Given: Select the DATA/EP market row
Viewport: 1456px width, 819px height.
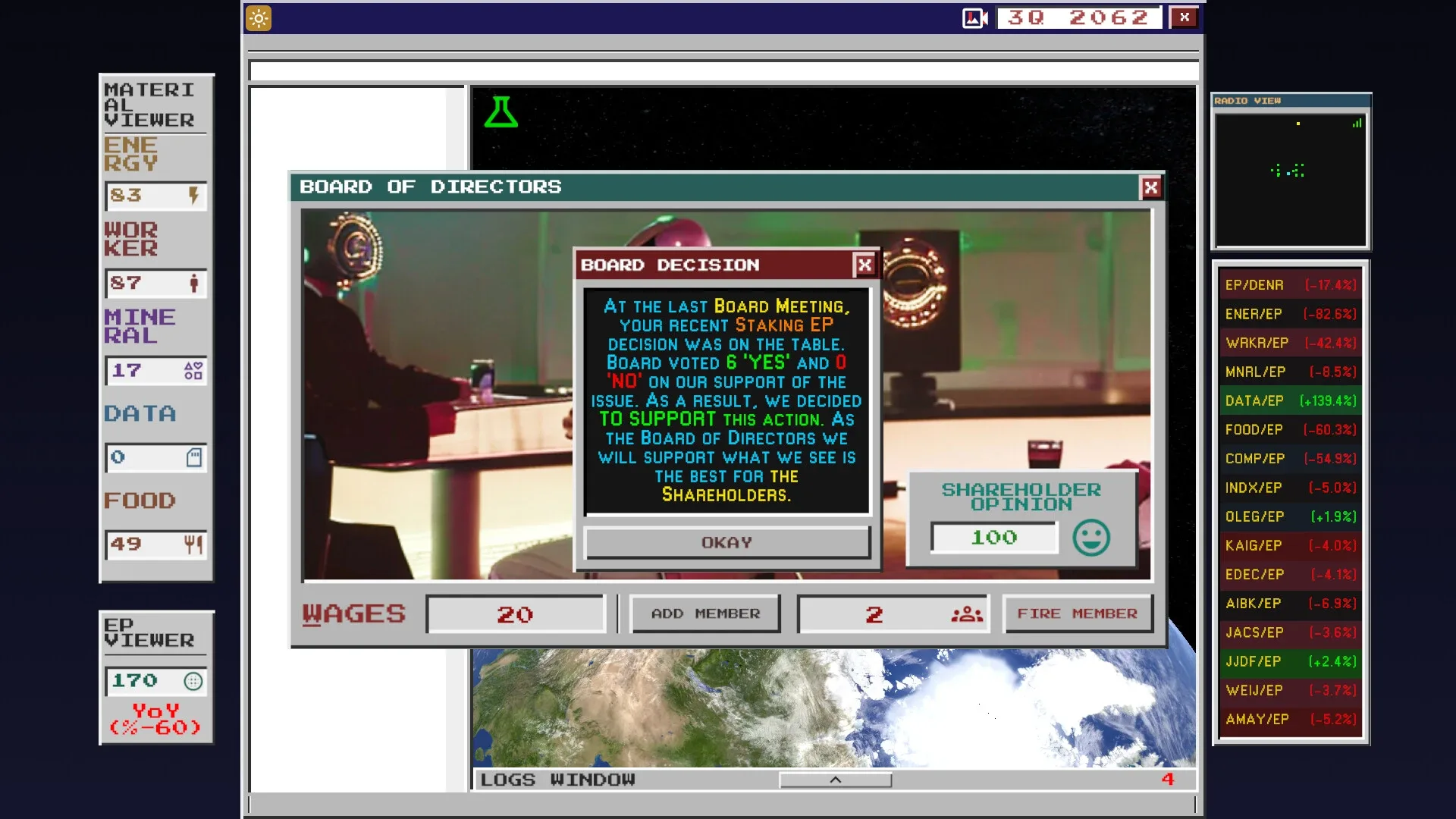Looking at the screenshot, I should [x=1290, y=400].
